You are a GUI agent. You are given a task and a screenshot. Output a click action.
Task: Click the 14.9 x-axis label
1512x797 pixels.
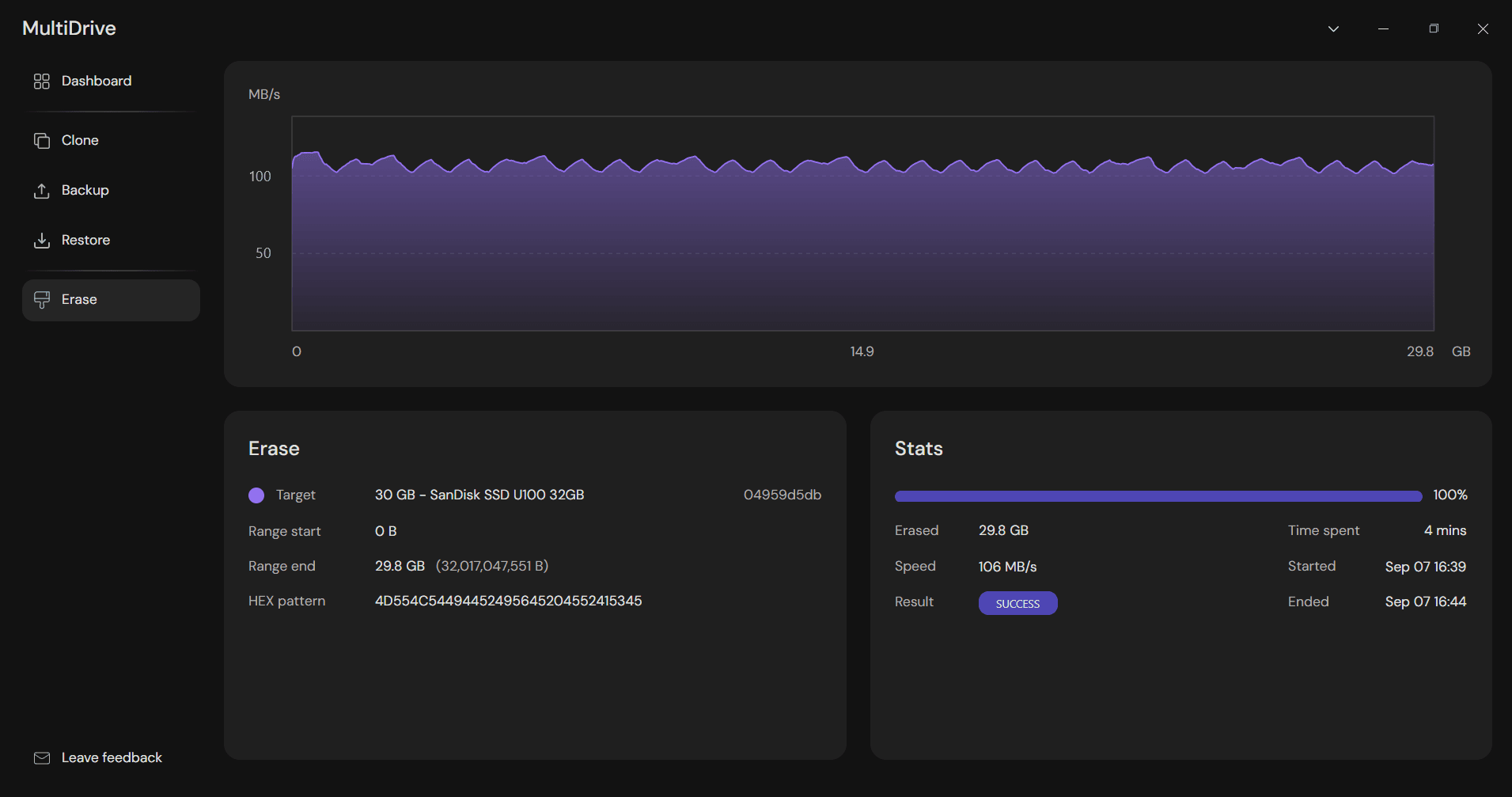[x=862, y=351]
